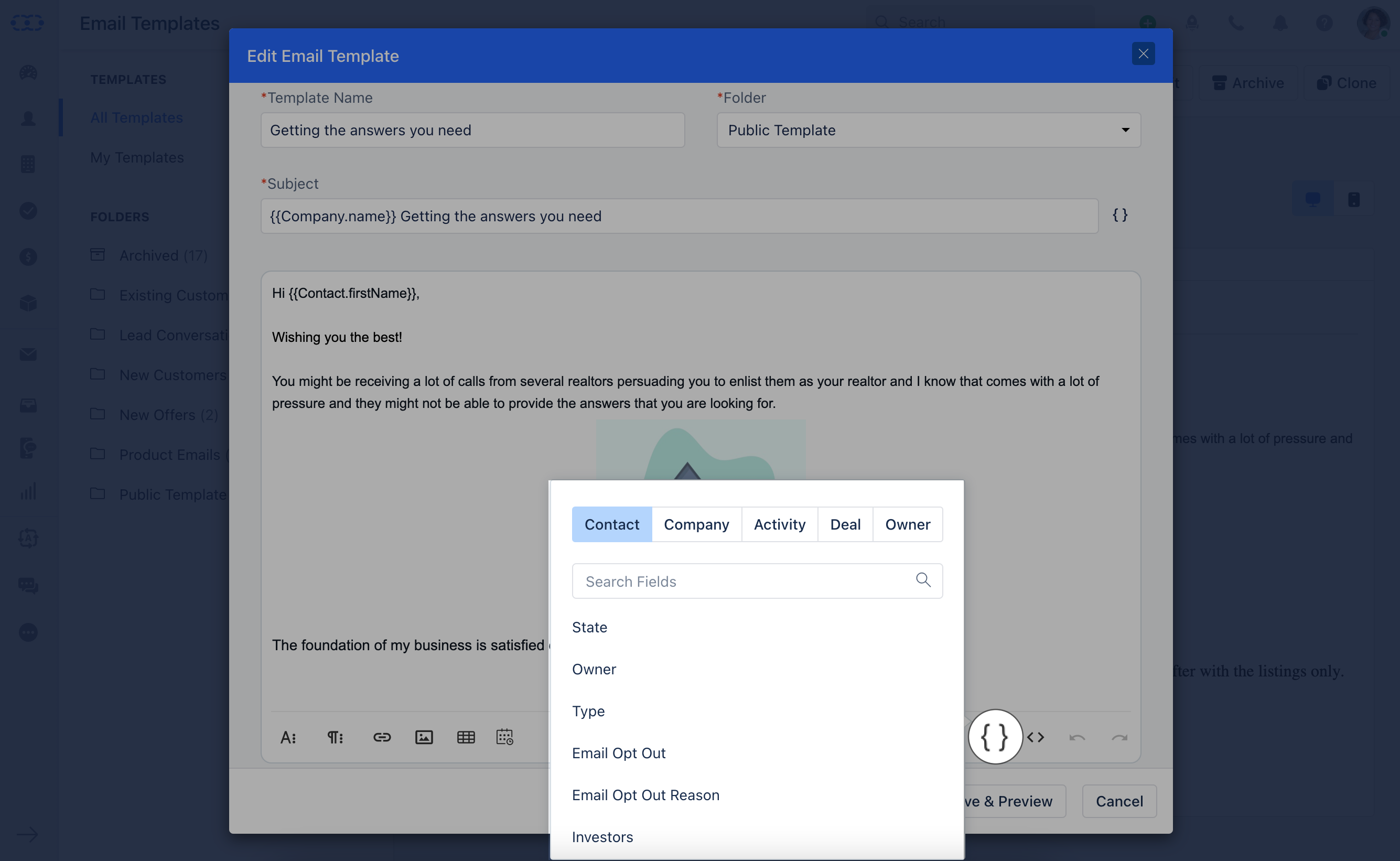Image resolution: width=1400 pixels, height=861 pixels.
Task: Select the Owner tab in field picker
Action: tap(908, 524)
